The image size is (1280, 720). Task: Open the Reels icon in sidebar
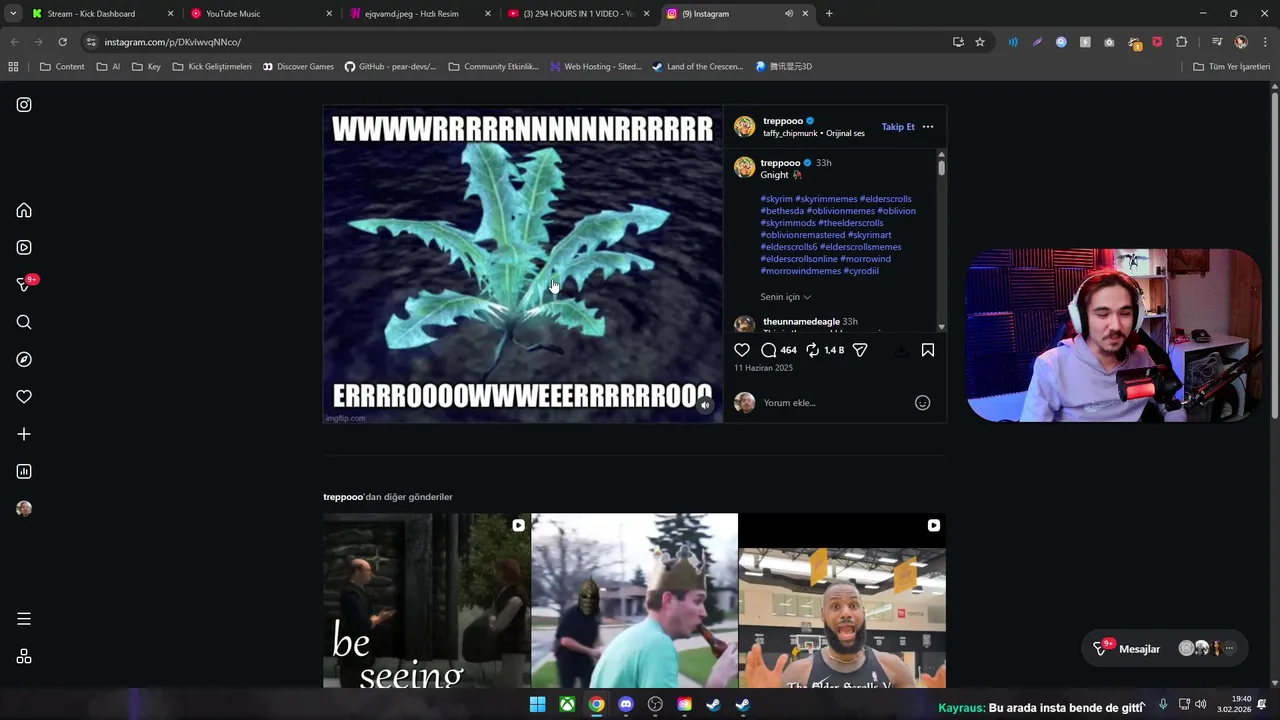click(x=24, y=247)
